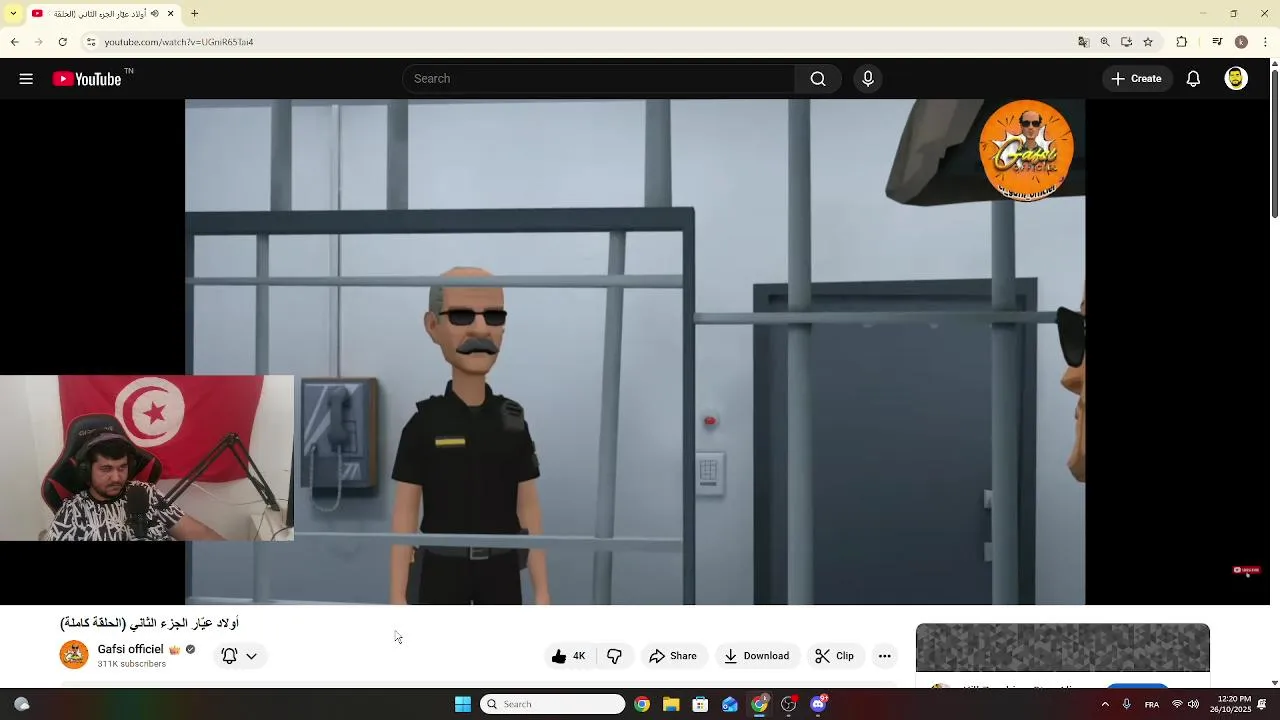Click the subscribe watermark at video corner
Image resolution: width=1280 pixels, height=720 pixels.
1246,570
